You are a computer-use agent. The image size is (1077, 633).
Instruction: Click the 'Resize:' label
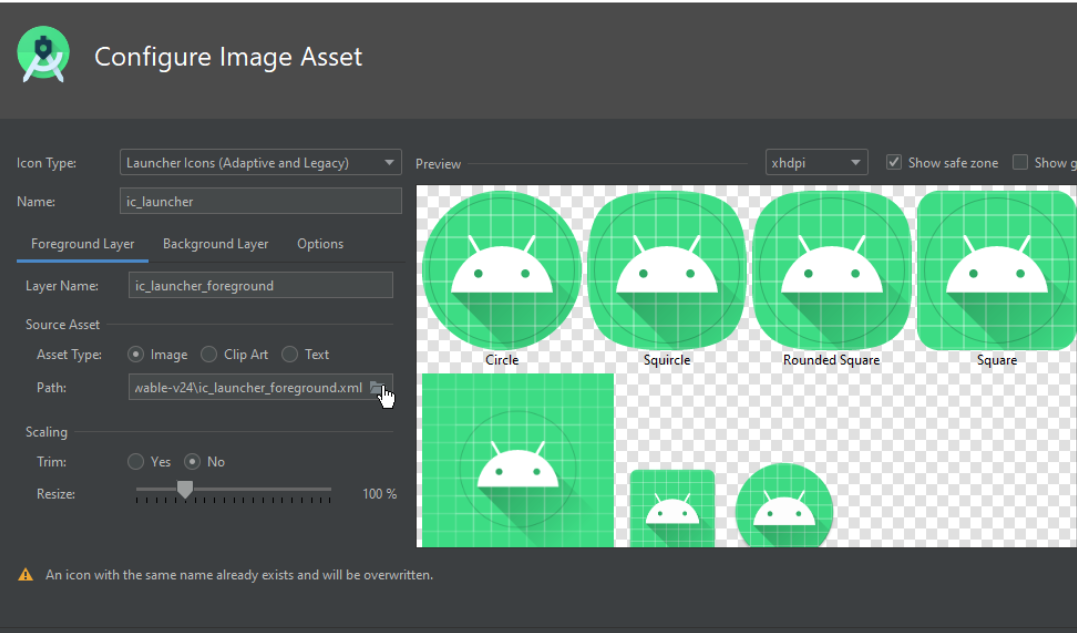pyautogui.click(x=56, y=494)
